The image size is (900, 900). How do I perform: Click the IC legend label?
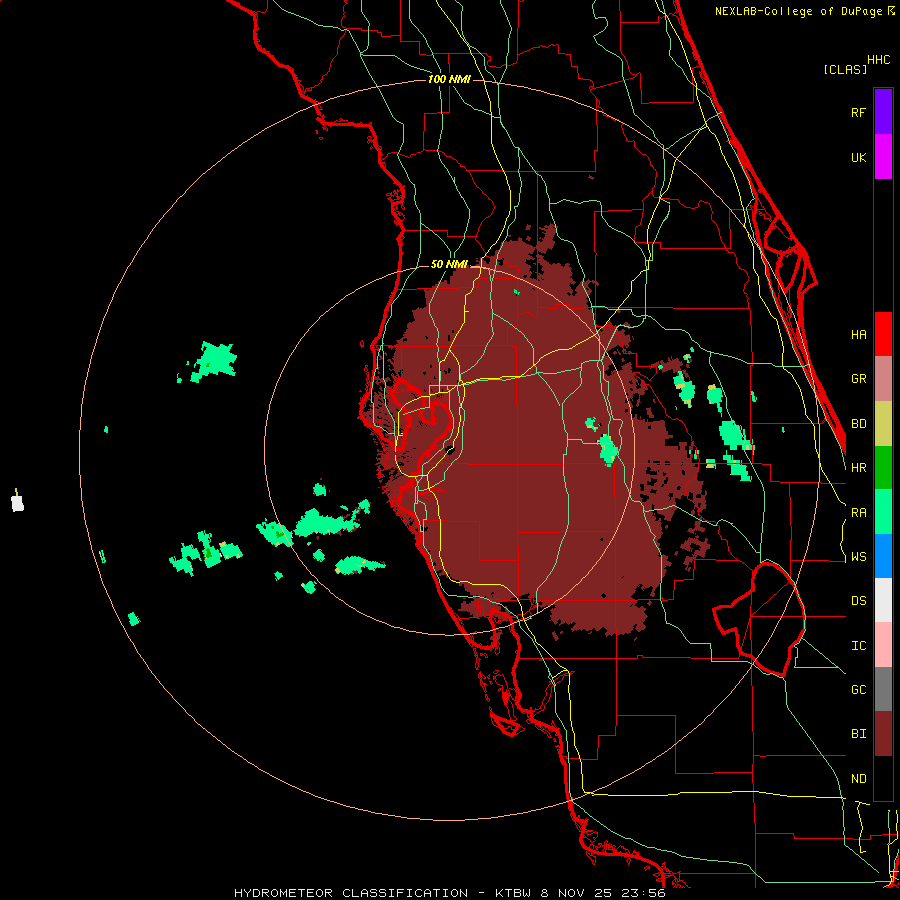pos(858,646)
